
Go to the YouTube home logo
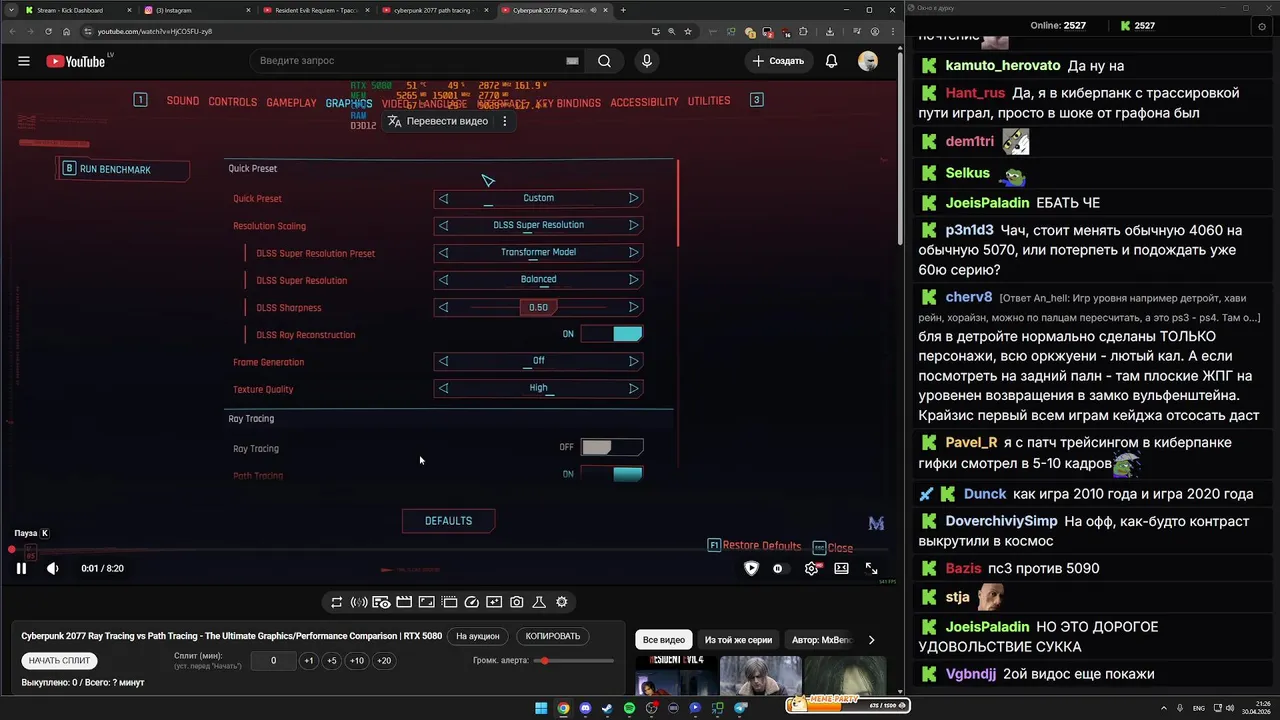coord(76,61)
